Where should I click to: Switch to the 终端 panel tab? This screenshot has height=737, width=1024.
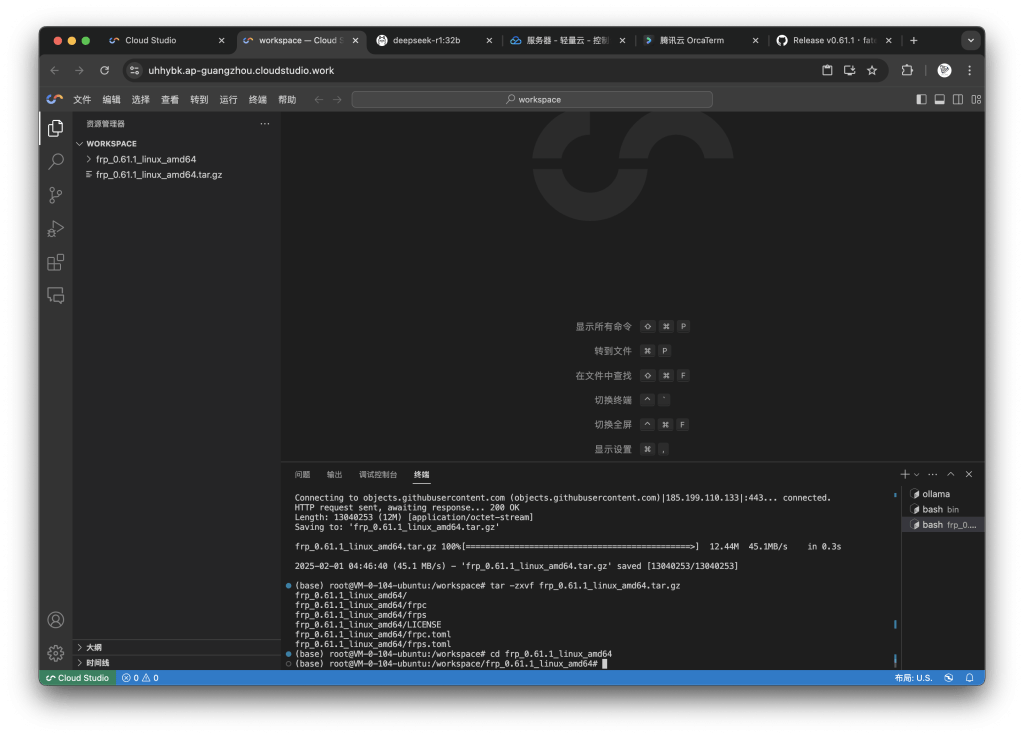(x=422, y=475)
